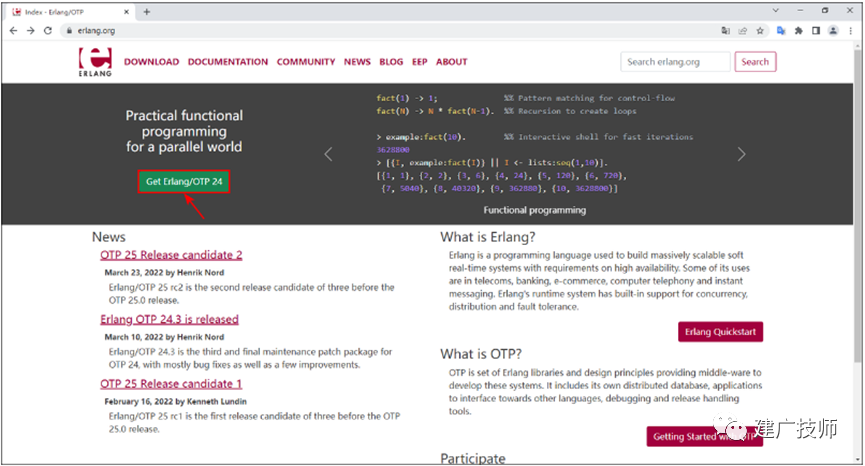This screenshot has width=865, height=466.
Task: Reload the erlang.org page
Action: point(48,31)
